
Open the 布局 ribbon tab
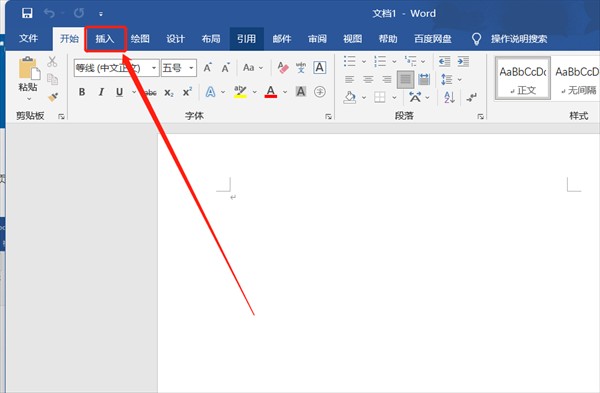pos(211,39)
